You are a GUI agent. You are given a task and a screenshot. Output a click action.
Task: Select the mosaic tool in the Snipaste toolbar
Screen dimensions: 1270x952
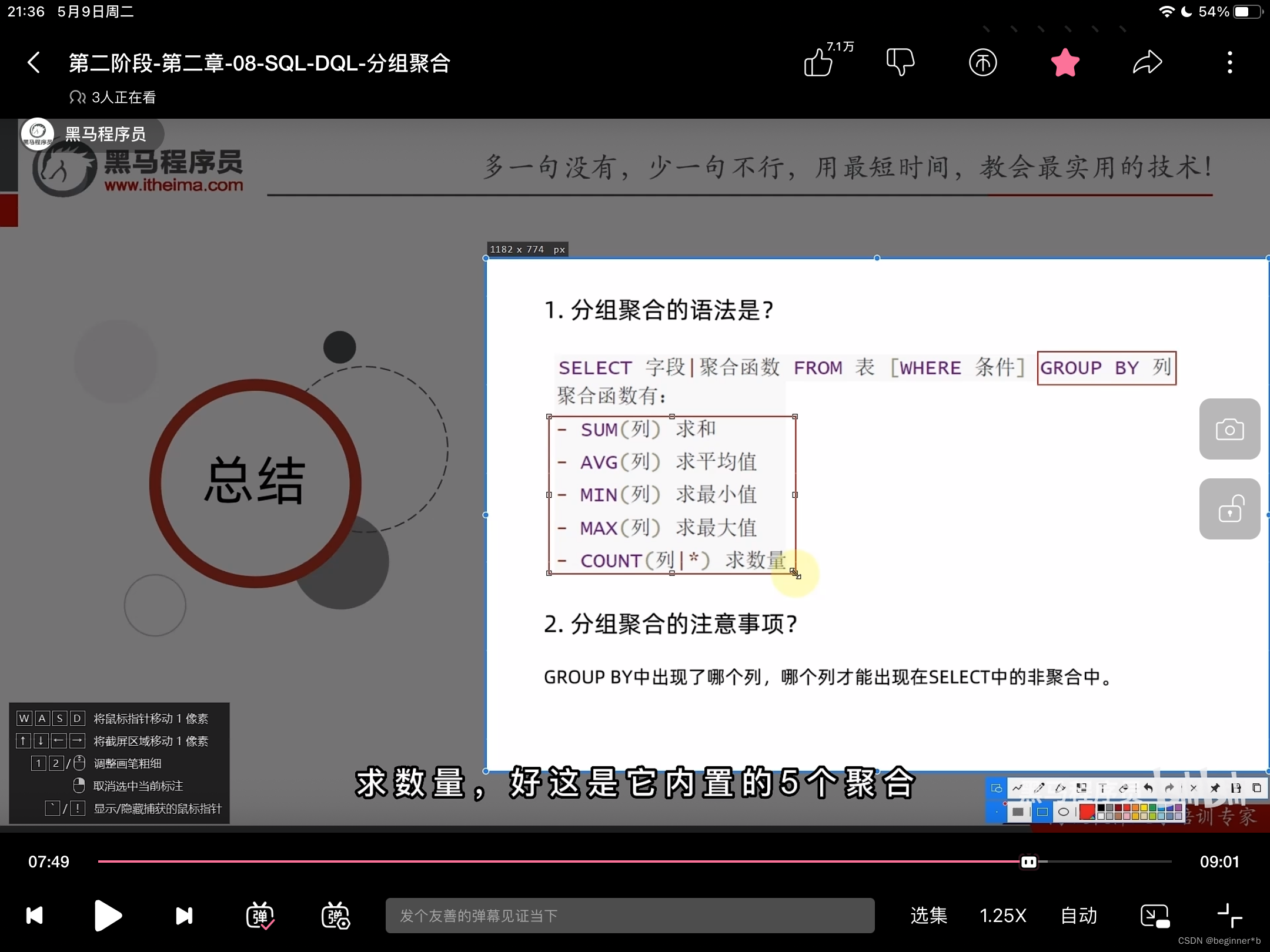click(x=1081, y=788)
